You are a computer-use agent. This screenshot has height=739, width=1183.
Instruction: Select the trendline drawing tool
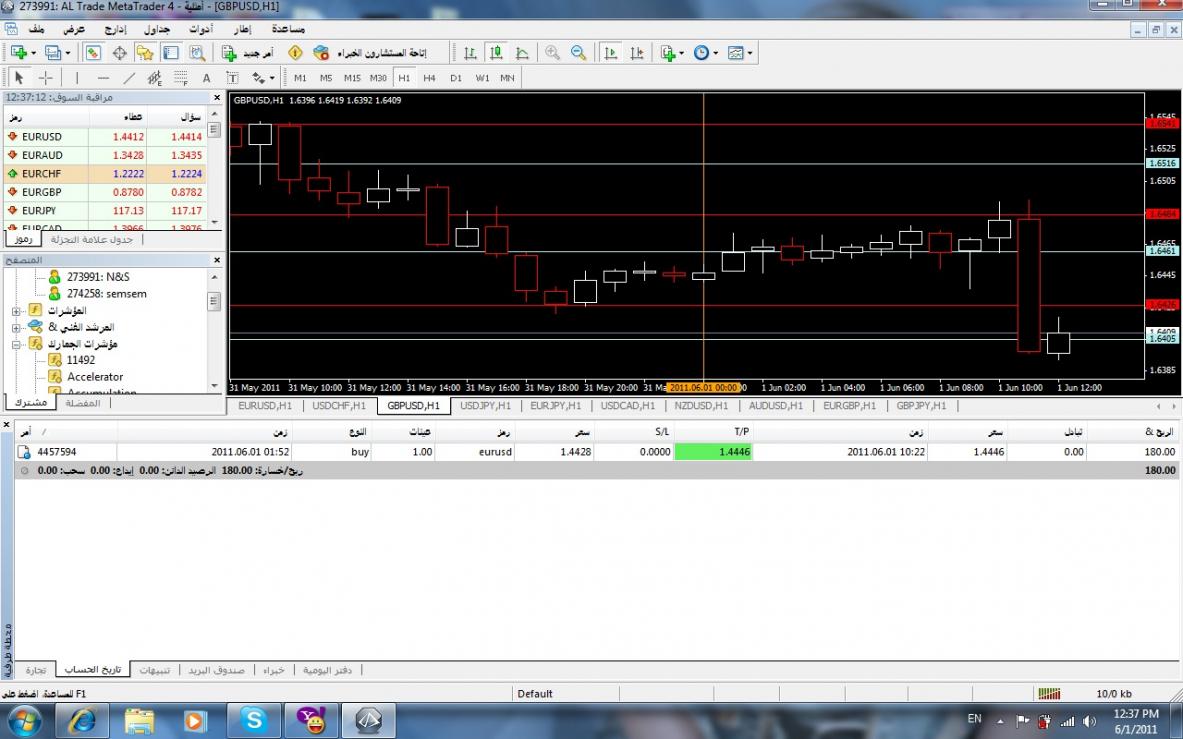[x=129, y=78]
